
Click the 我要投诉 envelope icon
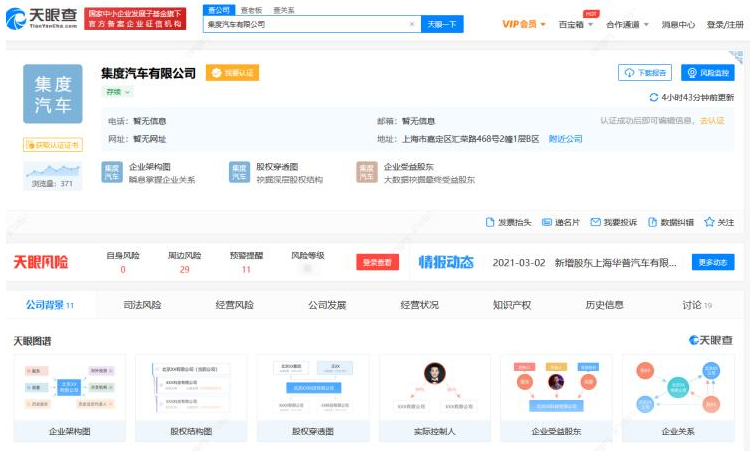[595, 222]
